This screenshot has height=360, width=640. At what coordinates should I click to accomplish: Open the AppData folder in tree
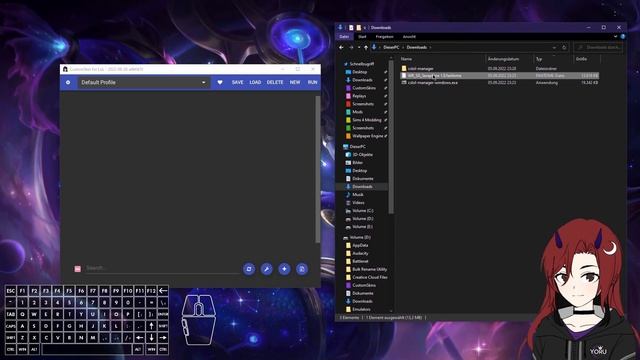[x=360, y=245]
